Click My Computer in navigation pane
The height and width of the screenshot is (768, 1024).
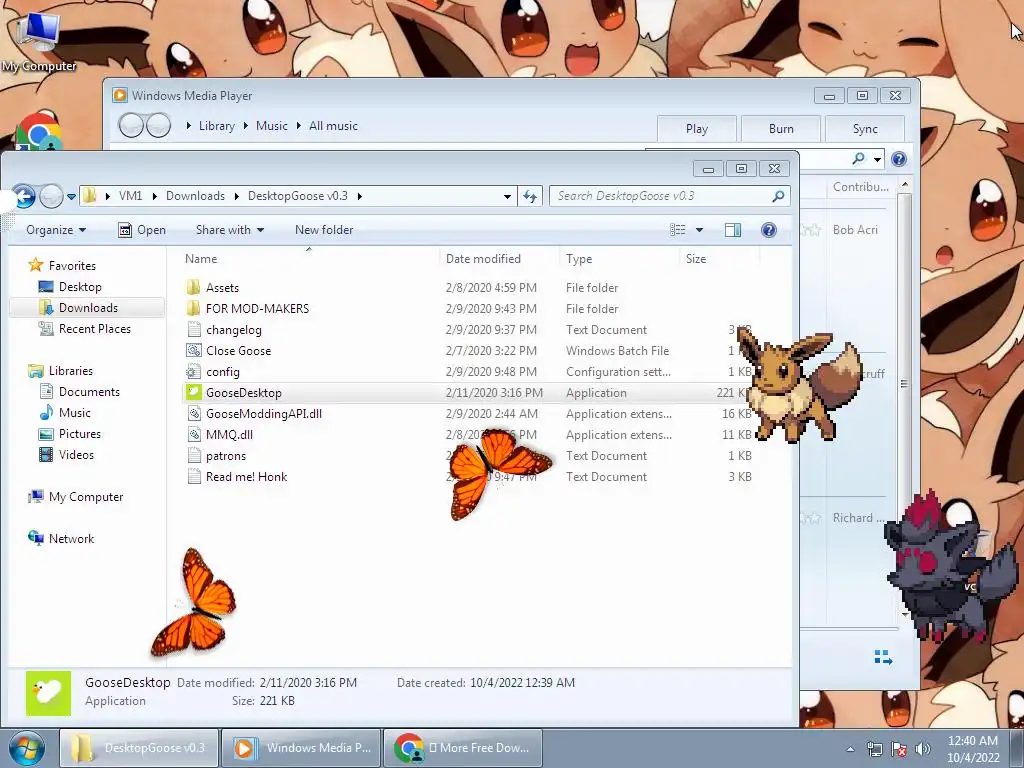click(86, 497)
